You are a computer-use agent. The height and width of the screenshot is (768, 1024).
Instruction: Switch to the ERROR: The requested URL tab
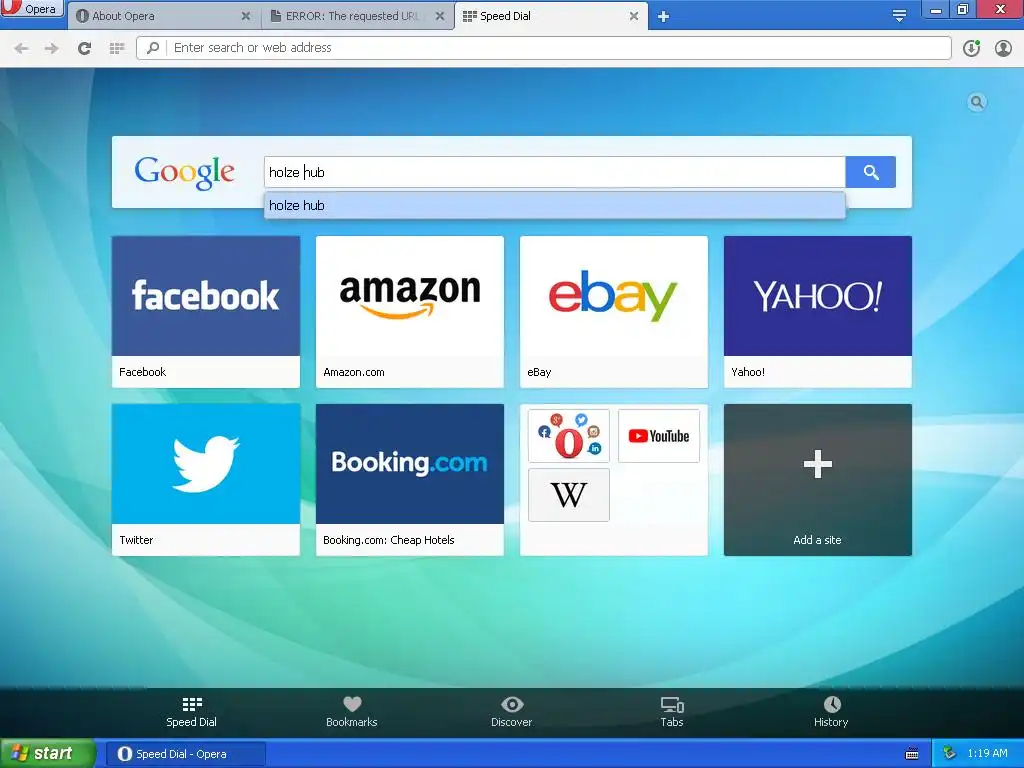356,16
